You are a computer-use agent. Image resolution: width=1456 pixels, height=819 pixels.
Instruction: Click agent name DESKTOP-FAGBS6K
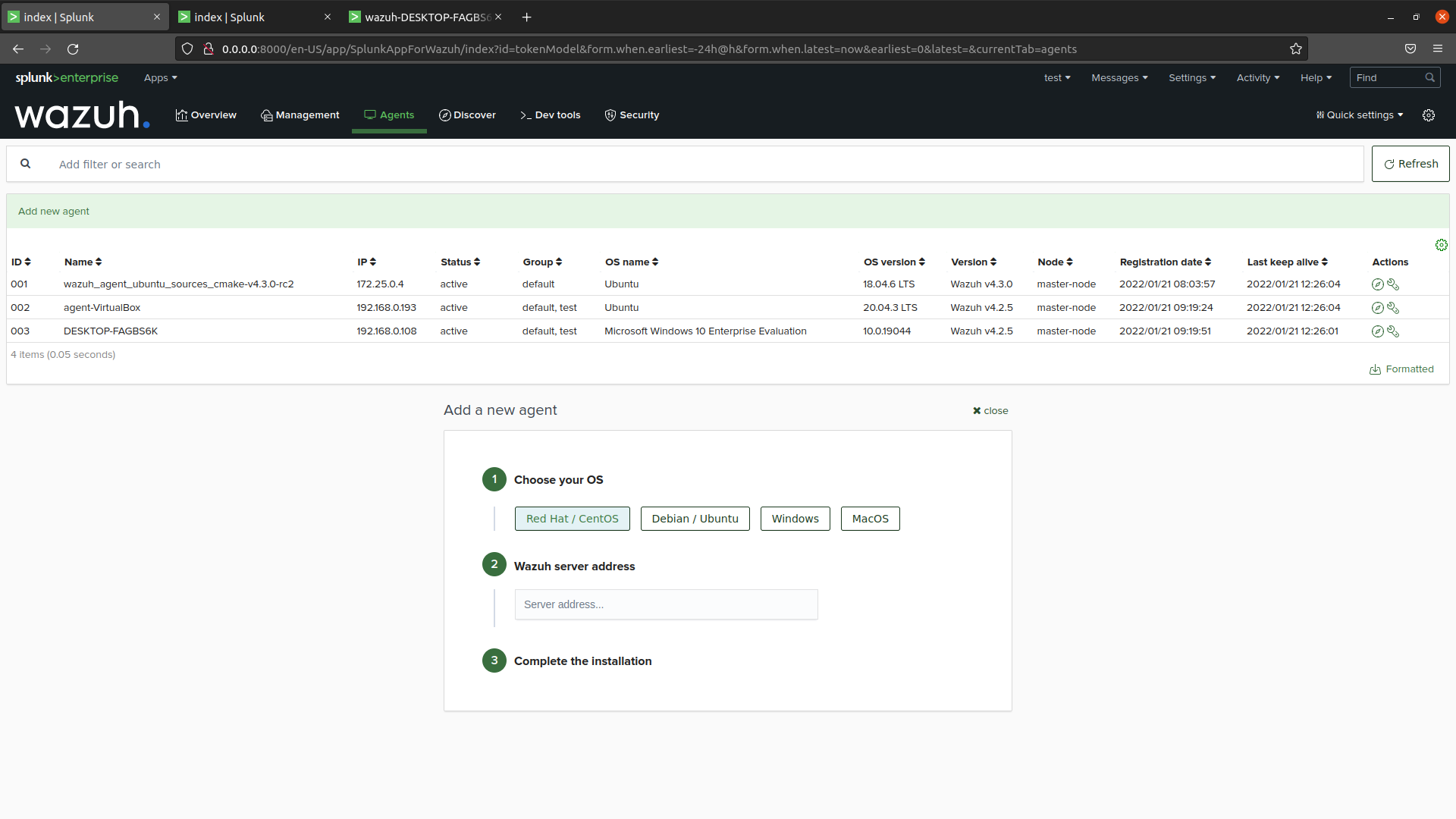[x=111, y=331]
